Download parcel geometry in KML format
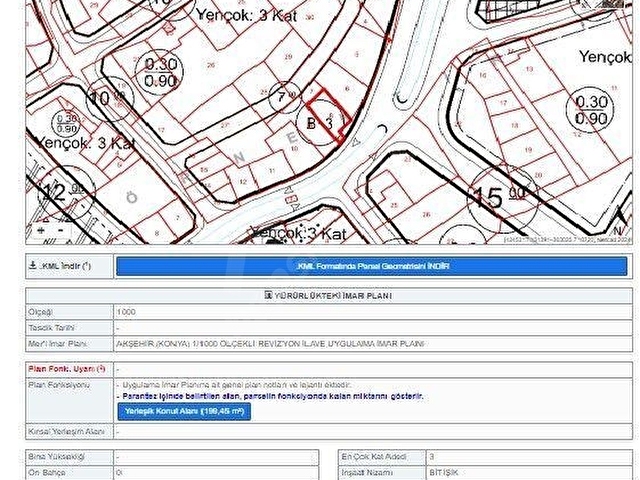 click(x=371, y=266)
